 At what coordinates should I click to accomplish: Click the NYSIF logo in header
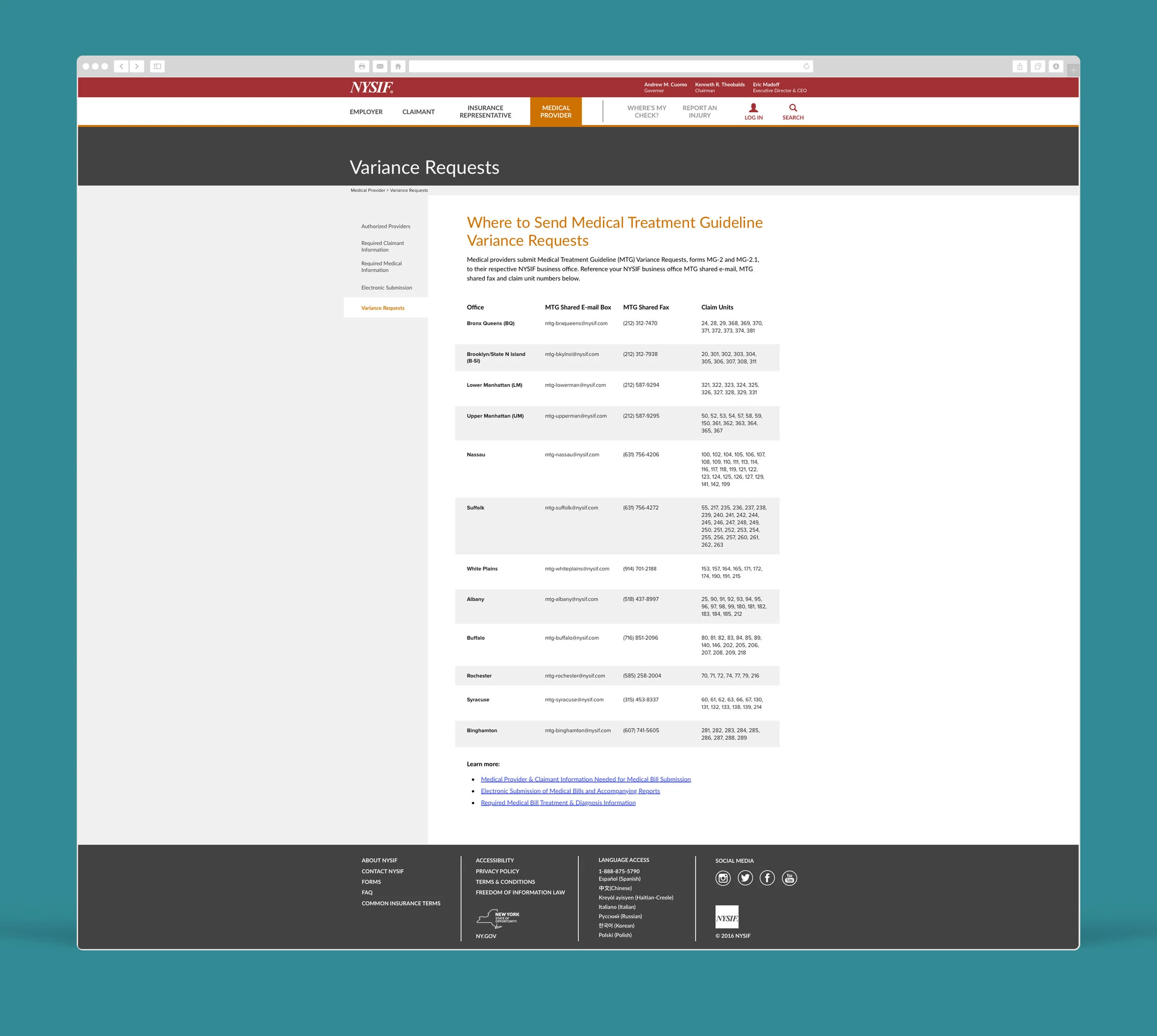point(372,87)
